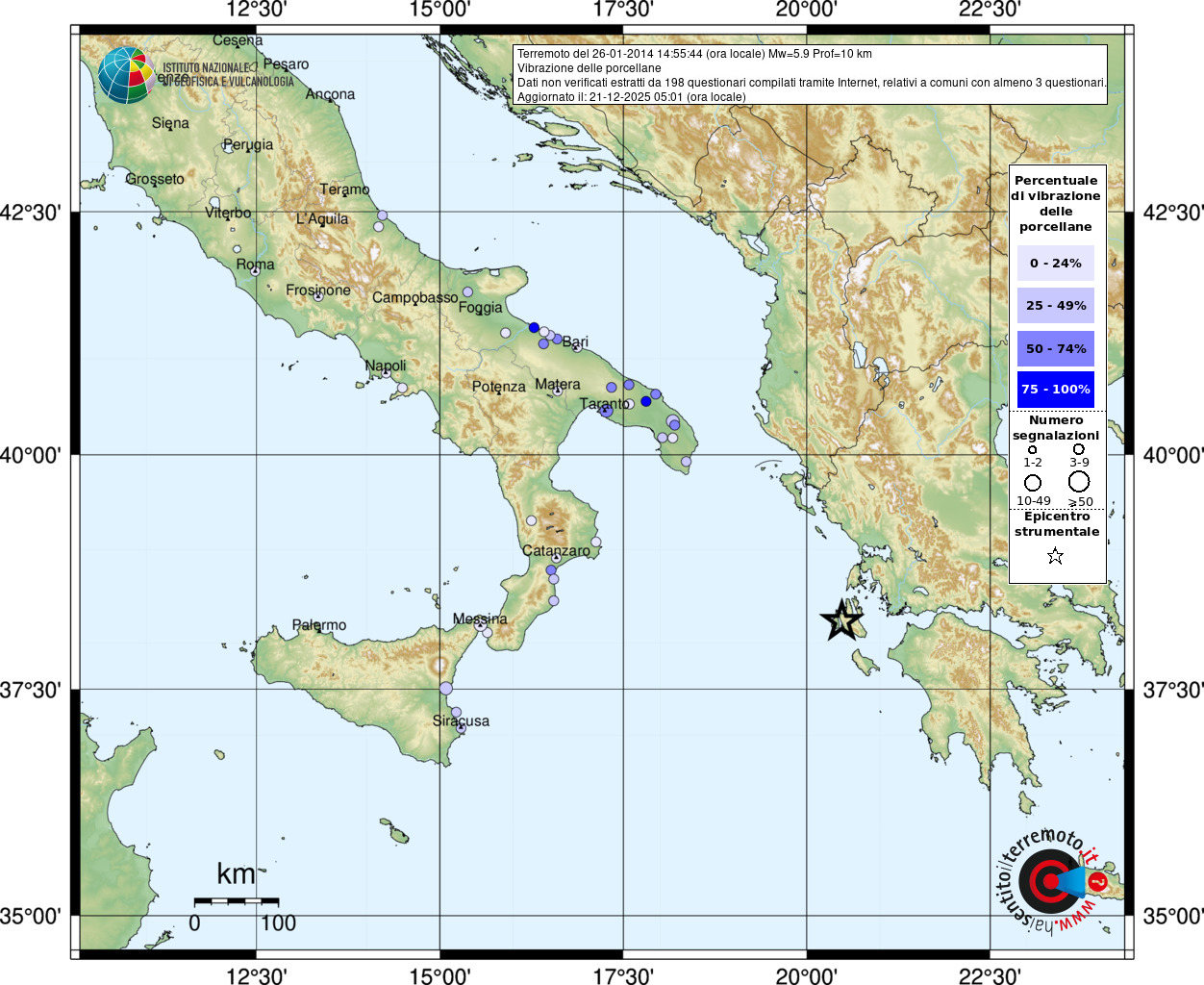Viewport: 1204px width, 985px height.
Task: Click the Potenza city label
Action: pos(498,387)
